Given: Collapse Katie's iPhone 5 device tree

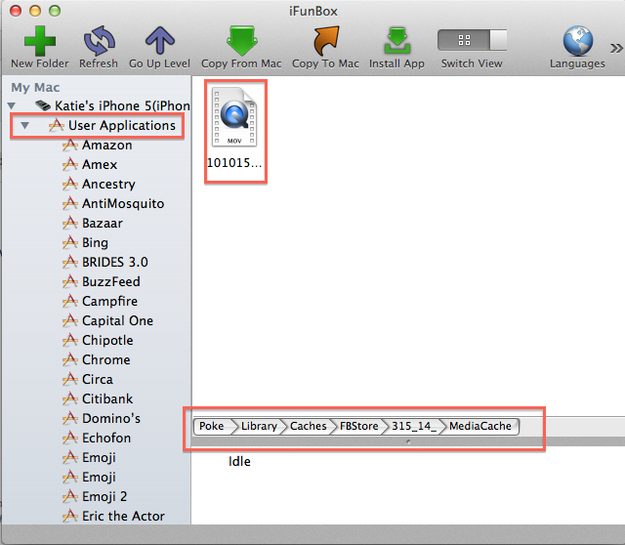Looking at the screenshot, I should (x=12, y=106).
